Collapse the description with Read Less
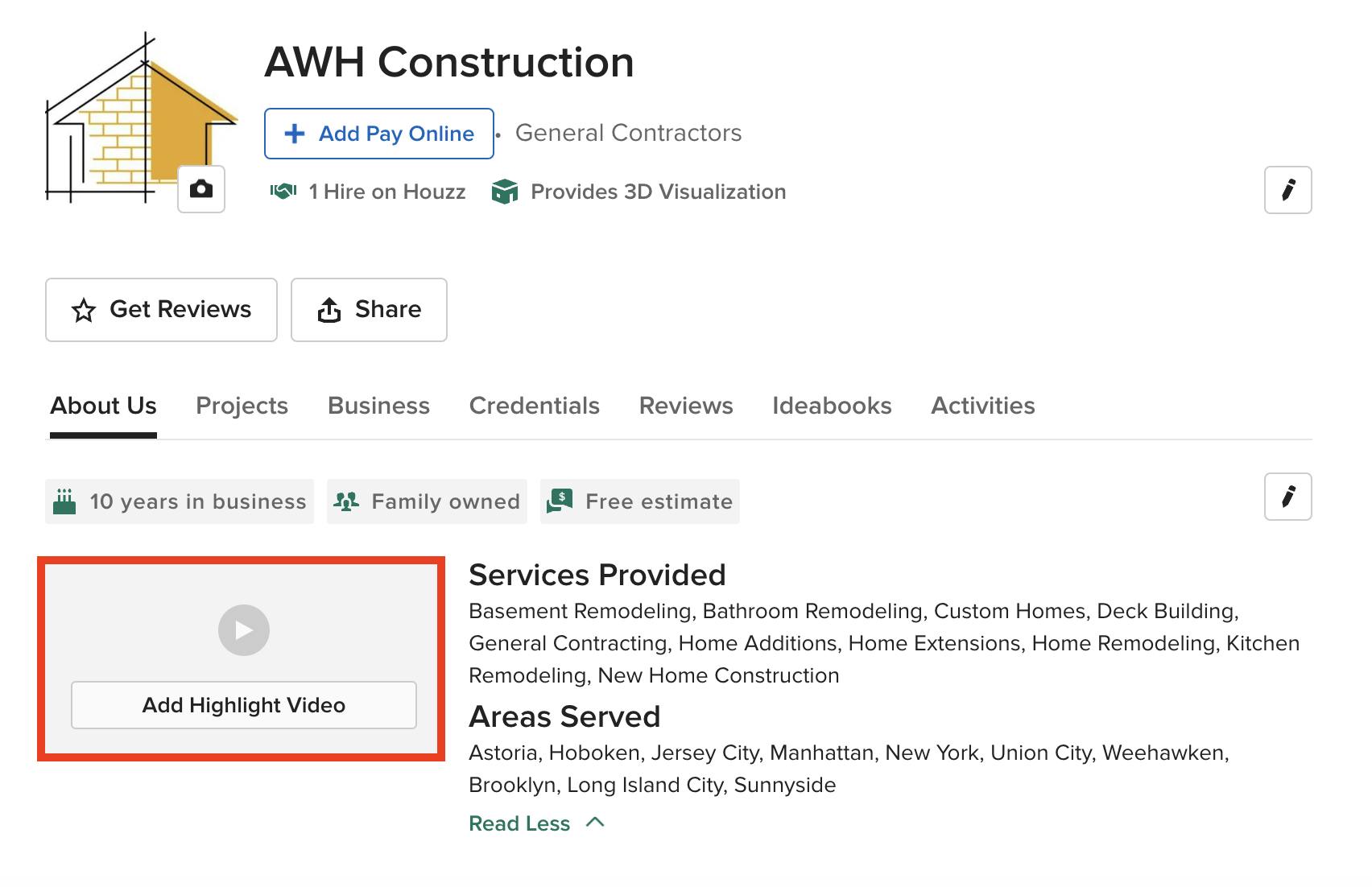The image size is (1372, 887). pos(536,823)
